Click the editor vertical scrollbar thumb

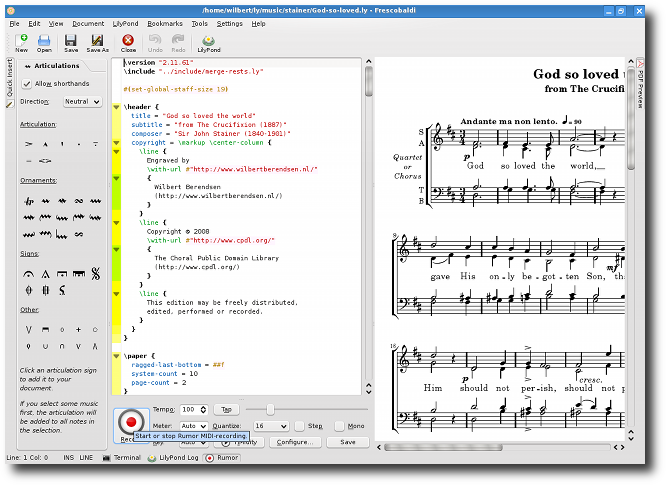368,82
